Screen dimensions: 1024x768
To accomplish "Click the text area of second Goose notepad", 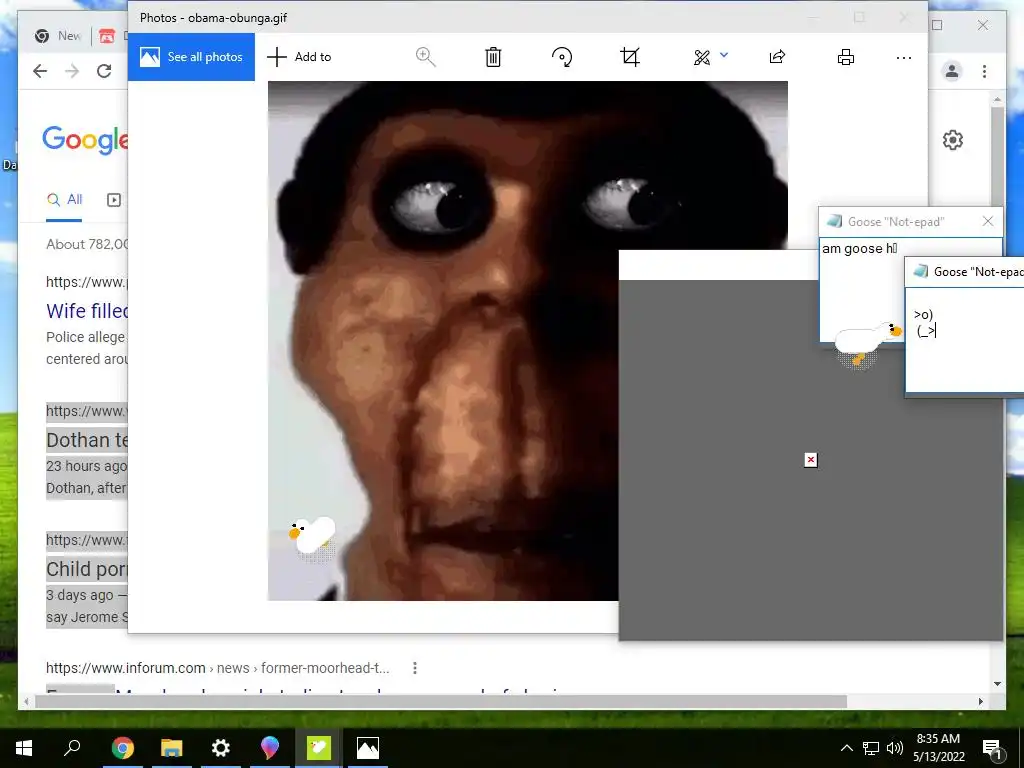I will 965,340.
